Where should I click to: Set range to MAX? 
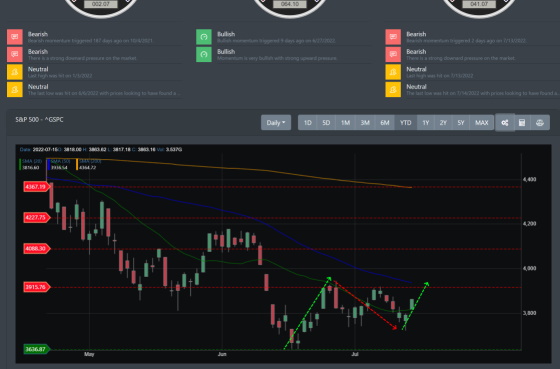click(481, 123)
